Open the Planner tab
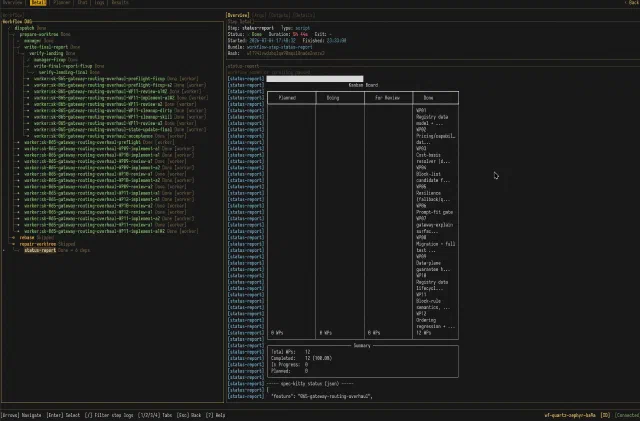The image size is (640, 421). point(62,2)
